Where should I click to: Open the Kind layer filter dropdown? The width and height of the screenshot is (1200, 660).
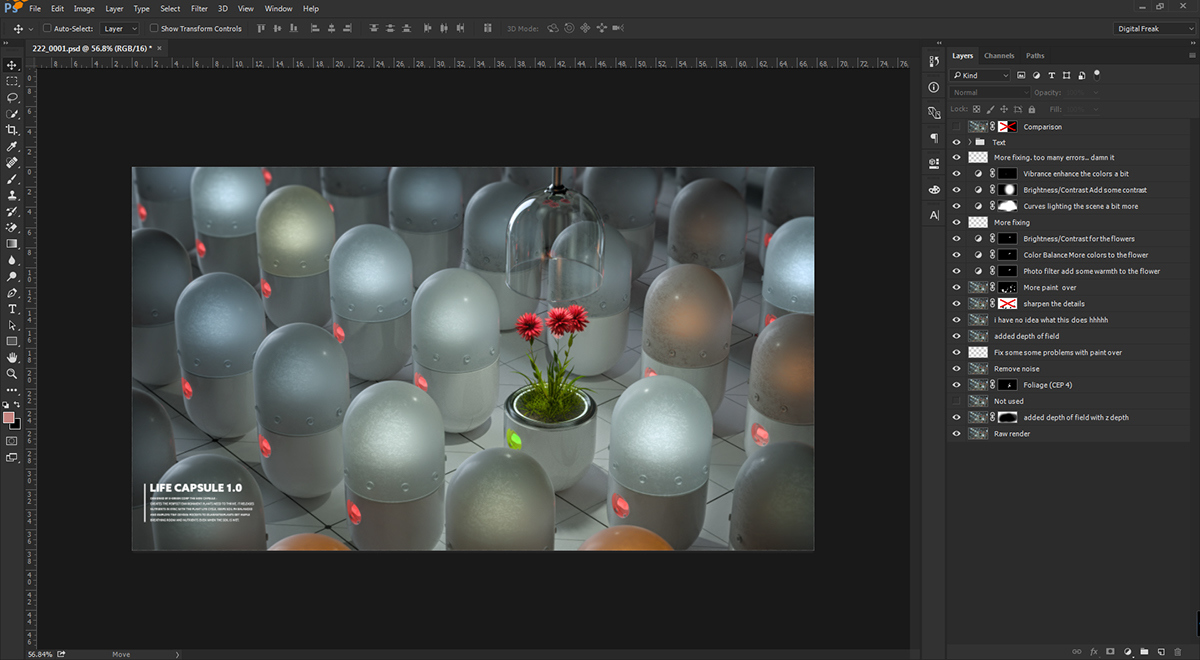[x=980, y=74]
